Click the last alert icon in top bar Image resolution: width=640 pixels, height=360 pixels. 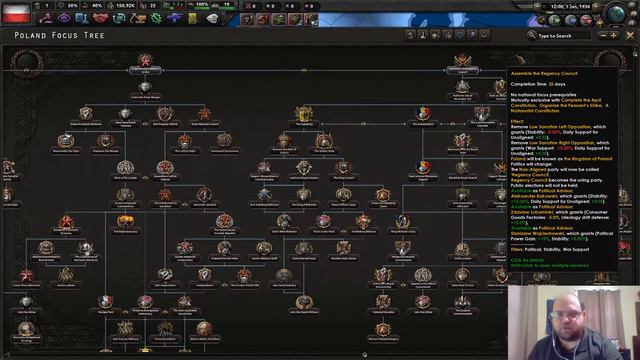coord(311,19)
